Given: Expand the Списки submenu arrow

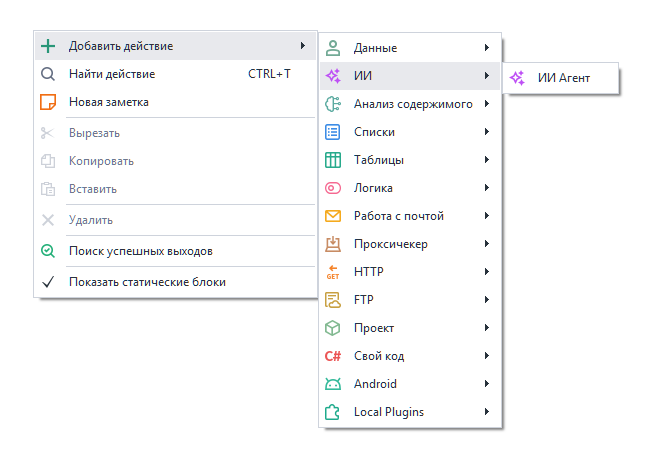Looking at the screenshot, I should coord(487,132).
